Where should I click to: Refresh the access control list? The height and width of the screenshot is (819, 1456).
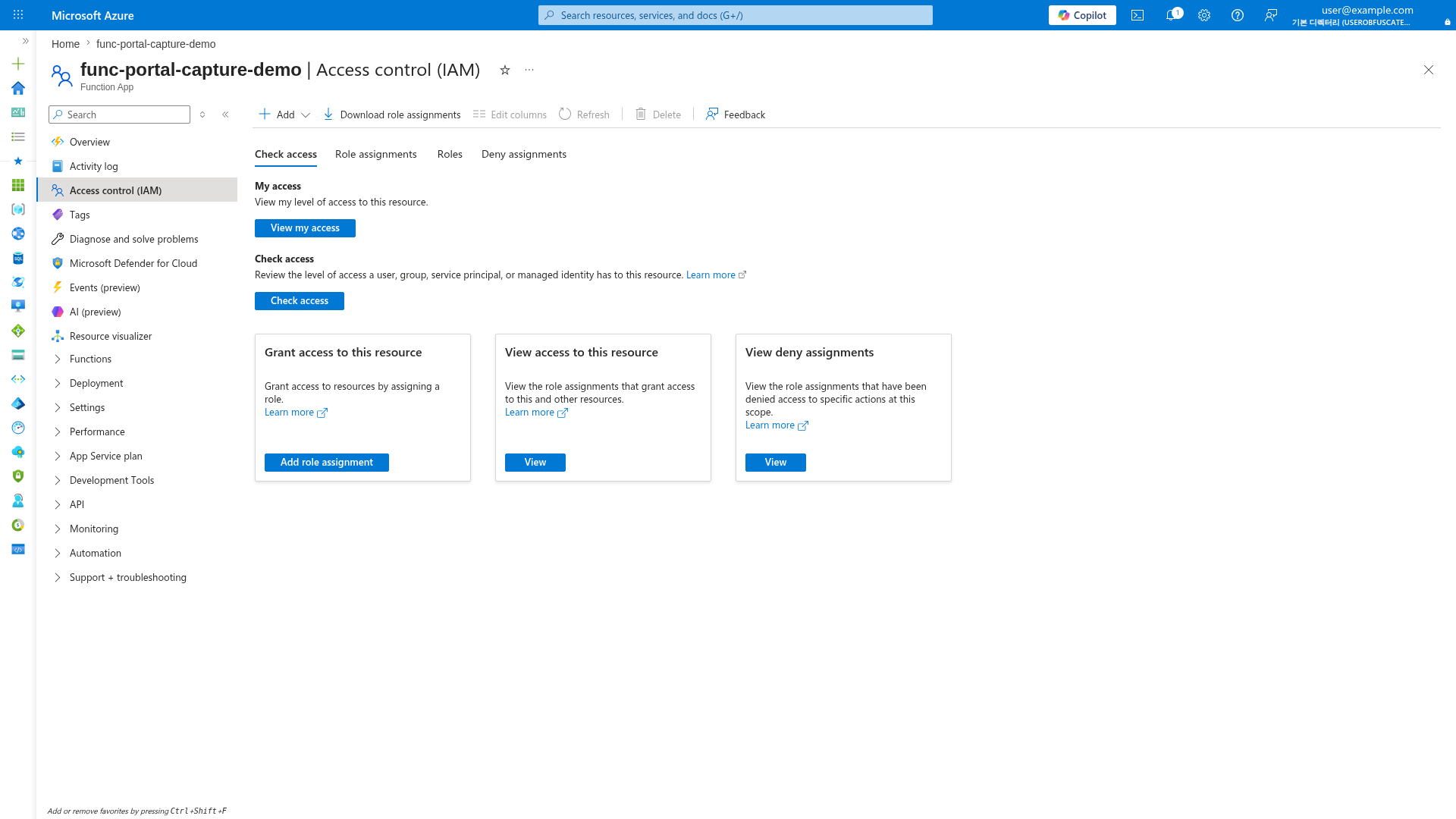(584, 115)
